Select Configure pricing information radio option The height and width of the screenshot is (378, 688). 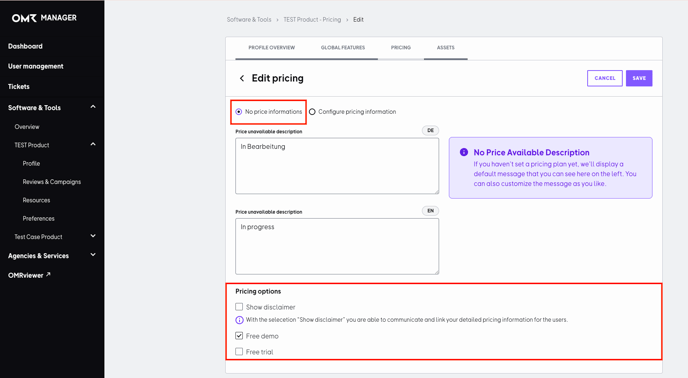312,112
